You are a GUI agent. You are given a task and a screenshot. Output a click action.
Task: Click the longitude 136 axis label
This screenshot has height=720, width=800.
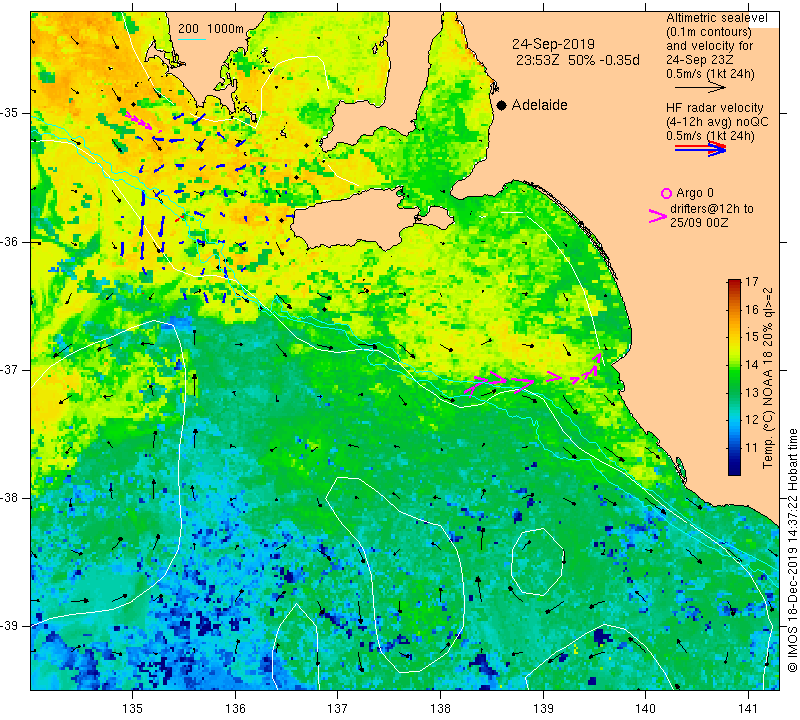235,708
